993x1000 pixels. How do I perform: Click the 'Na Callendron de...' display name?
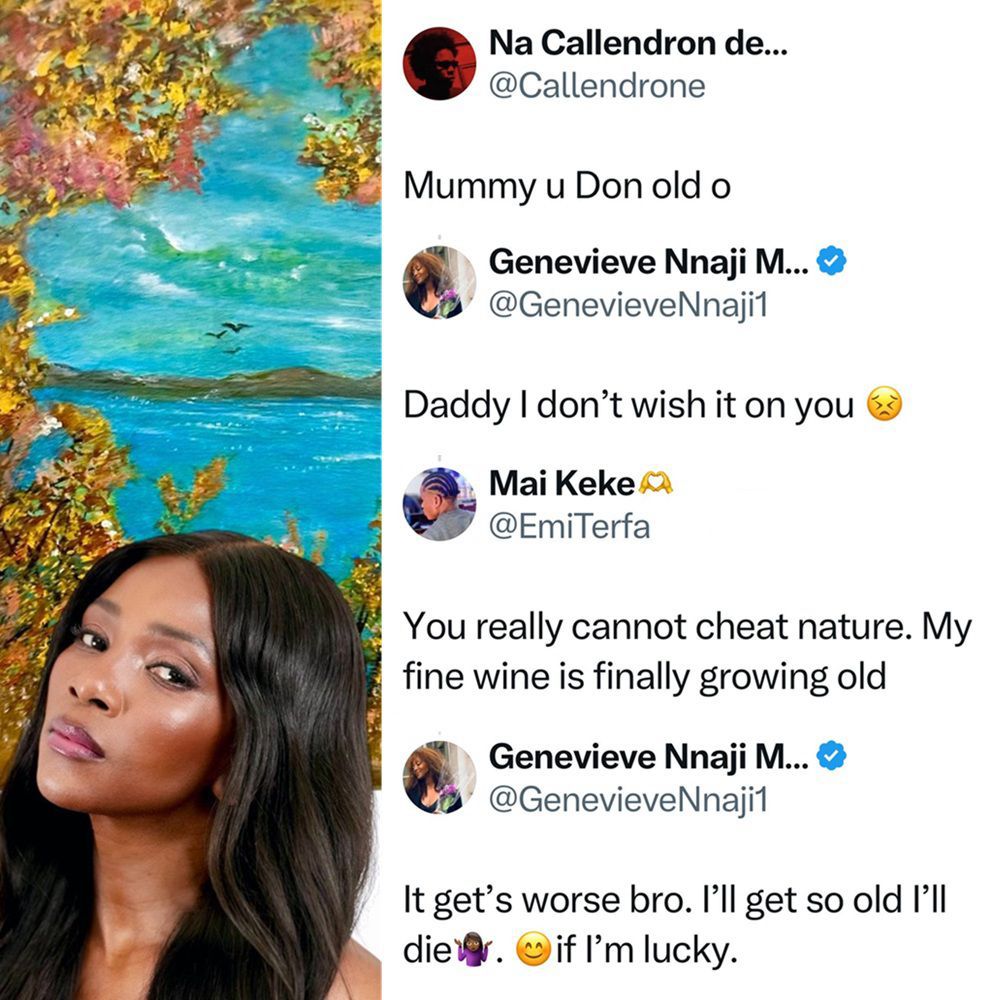638,43
